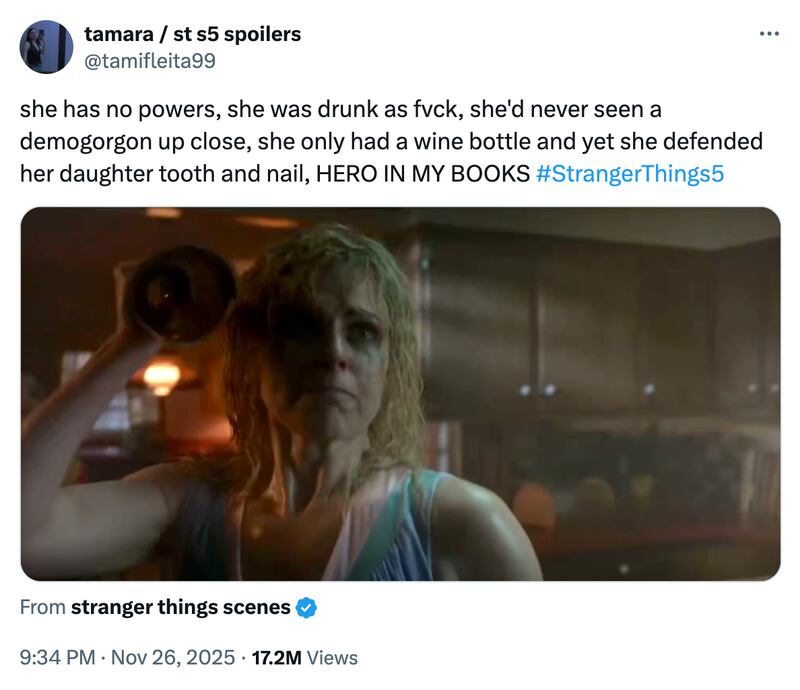Click tamara's profile avatar
This screenshot has height=690, width=800.
[x=47, y=46]
